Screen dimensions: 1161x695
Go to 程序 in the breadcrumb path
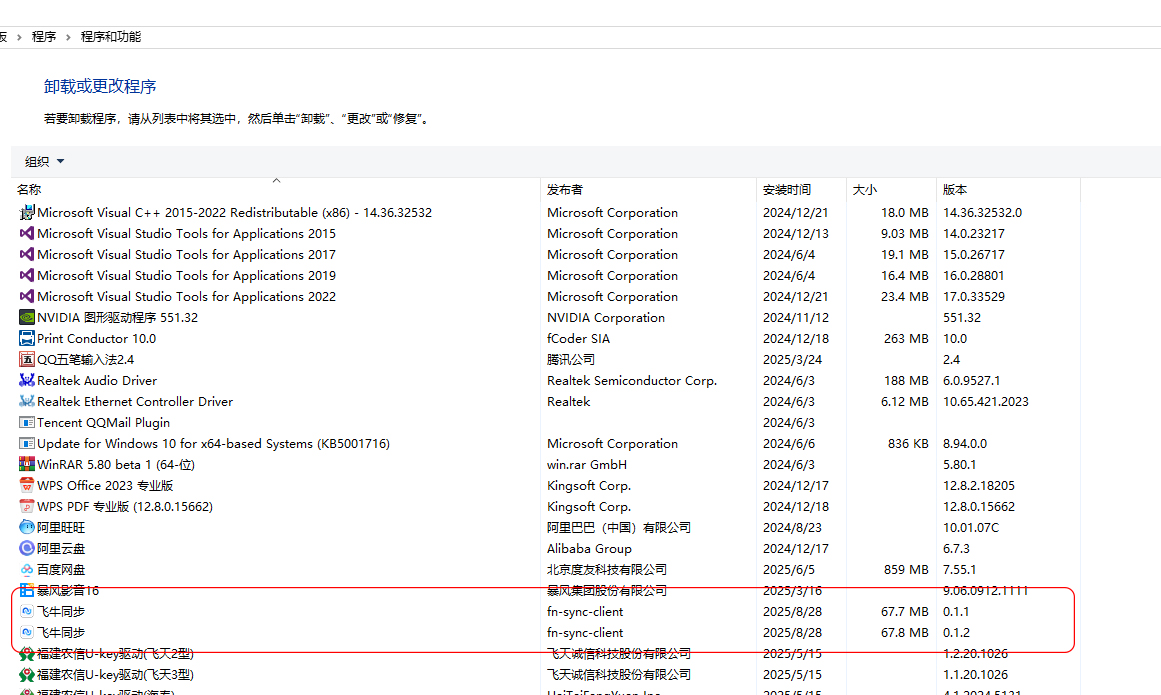(x=44, y=37)
